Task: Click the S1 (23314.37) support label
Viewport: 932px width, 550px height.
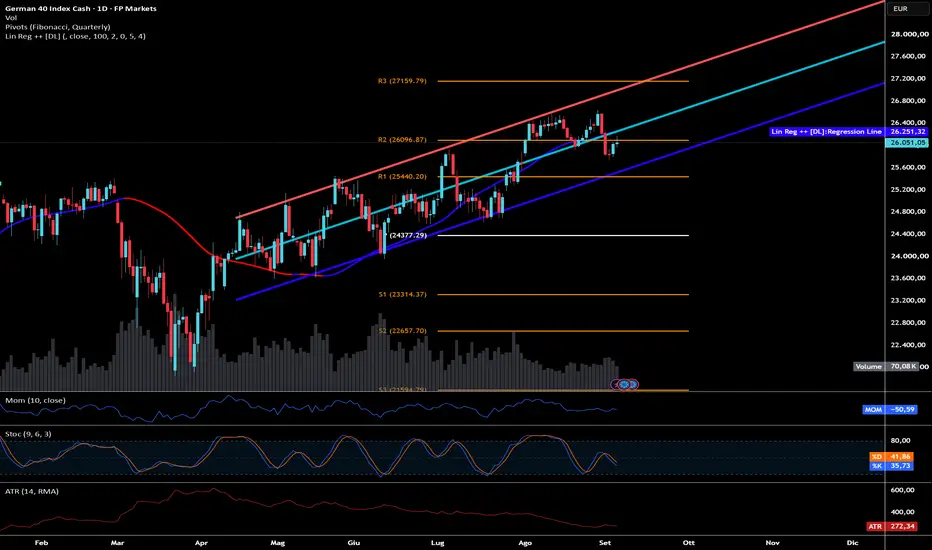Action: click(x=402, y=294)
